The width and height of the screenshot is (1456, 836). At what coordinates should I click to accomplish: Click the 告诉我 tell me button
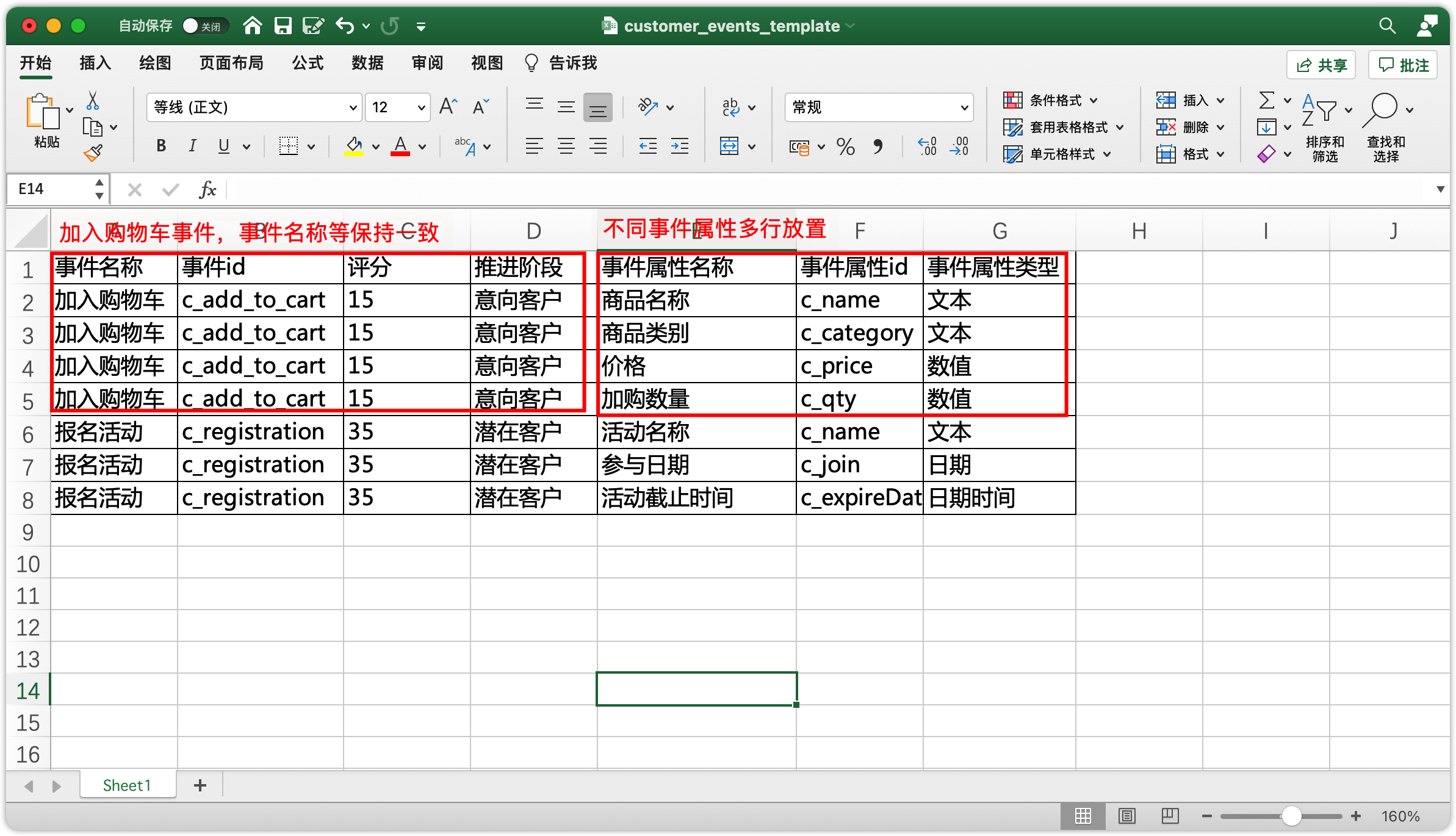click(561, 63)
